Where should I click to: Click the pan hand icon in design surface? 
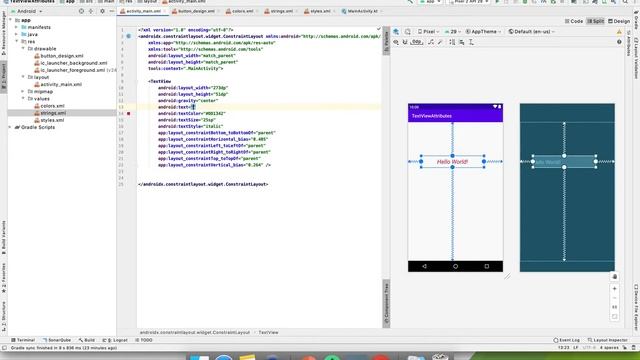tap(615, 277)
